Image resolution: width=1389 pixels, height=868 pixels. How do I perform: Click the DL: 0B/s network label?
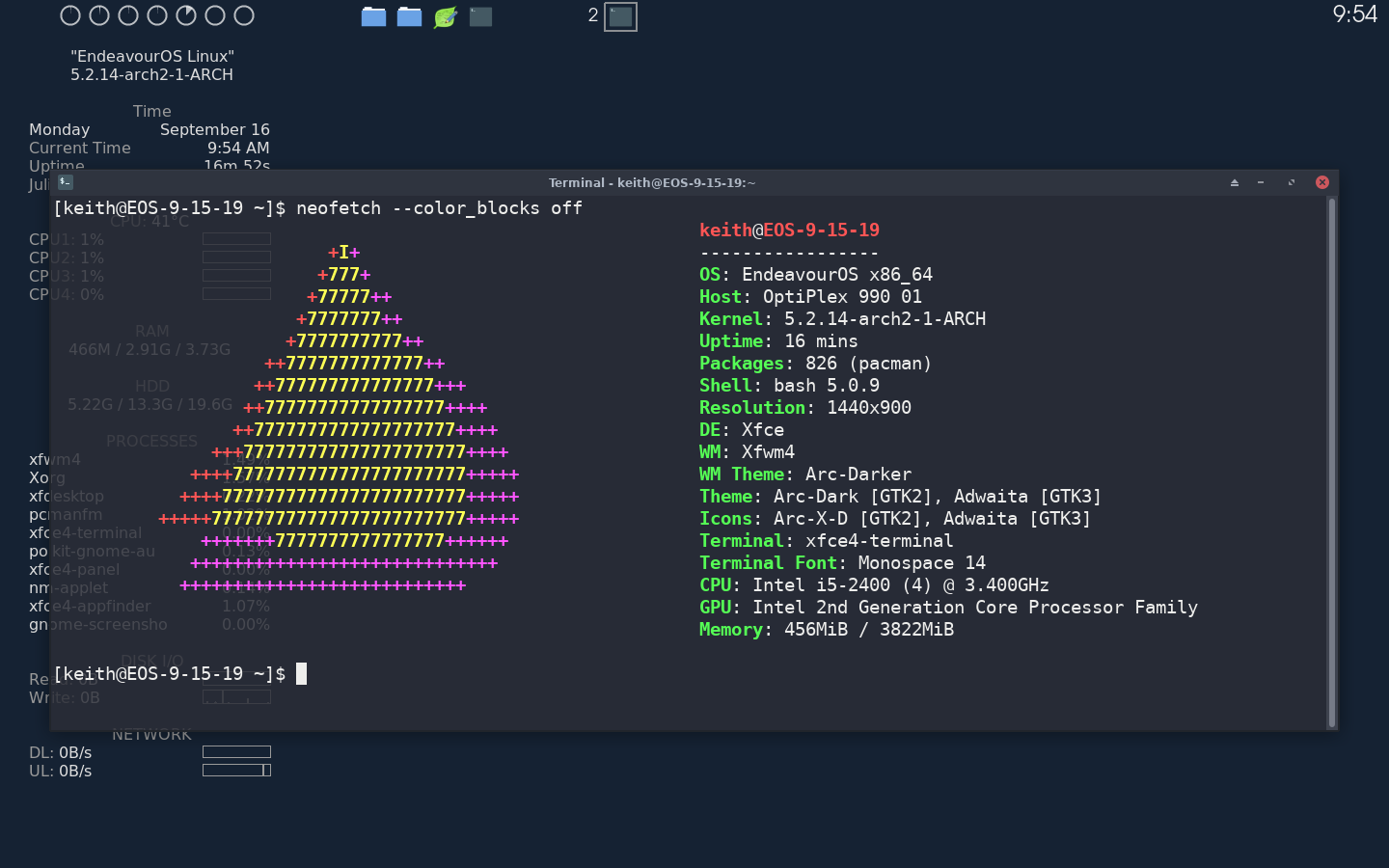tap(60, 752)
